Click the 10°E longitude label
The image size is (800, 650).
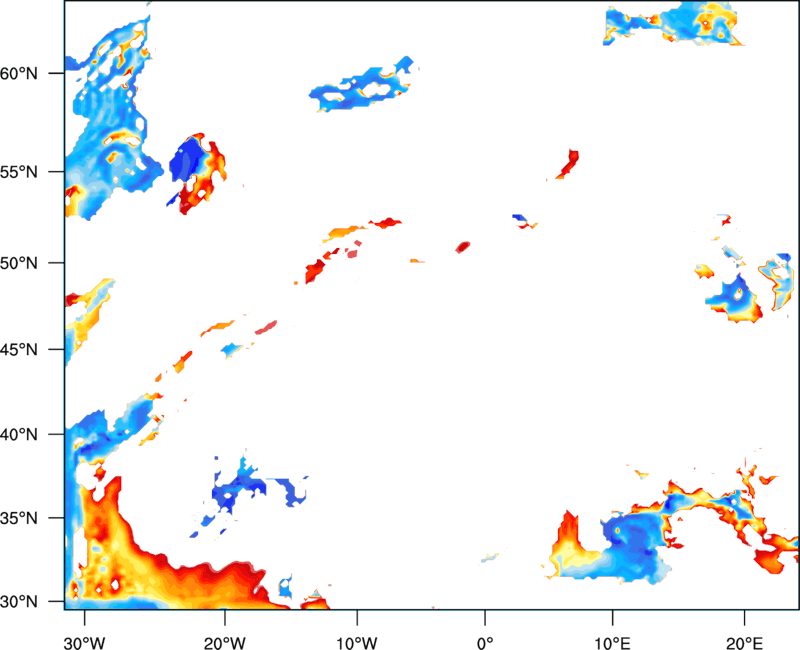(613, 643)
